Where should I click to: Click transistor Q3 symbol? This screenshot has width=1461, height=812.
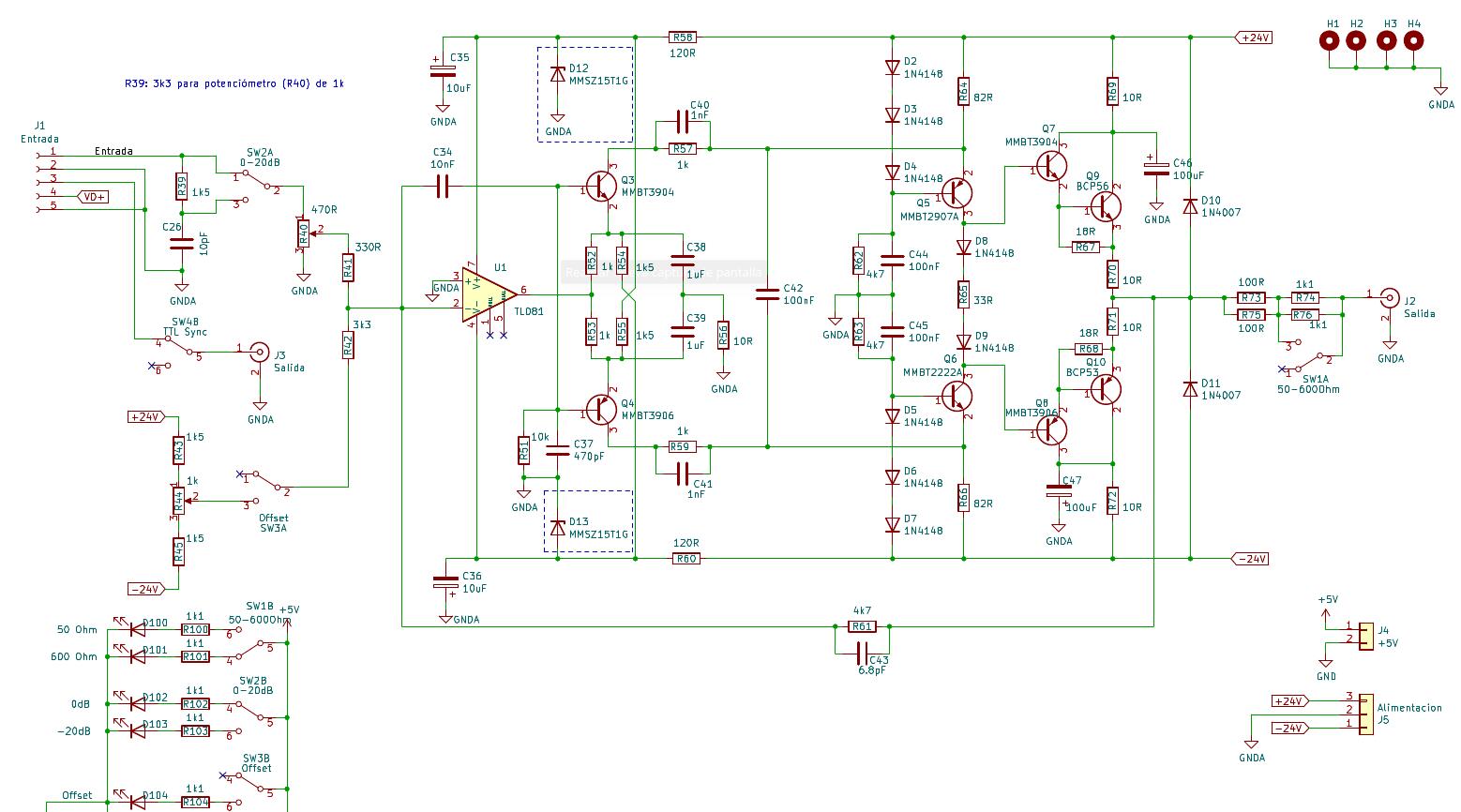[x=599, y=187]
